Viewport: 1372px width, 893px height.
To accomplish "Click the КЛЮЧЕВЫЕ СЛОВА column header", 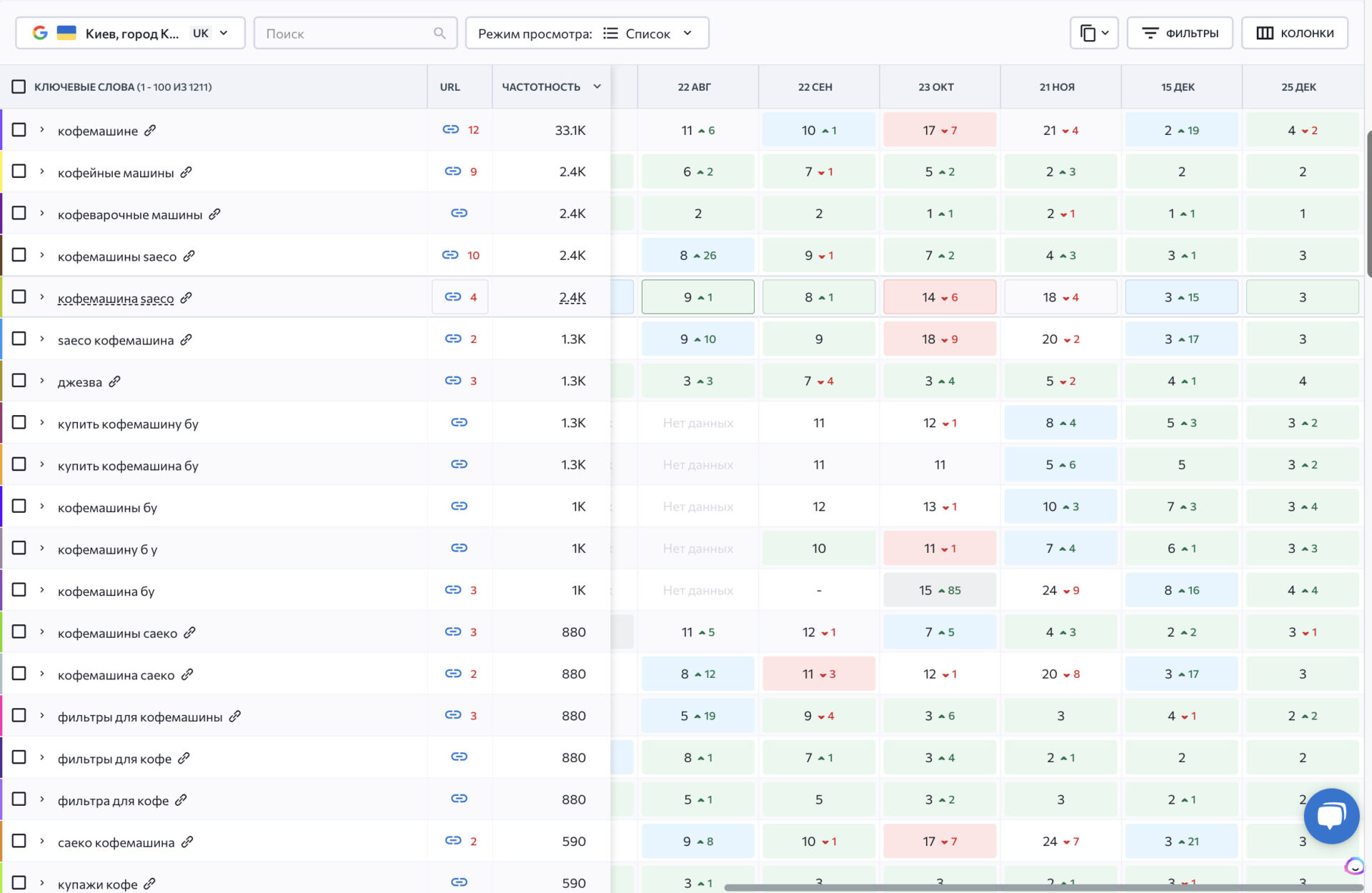I will click(x=123, y=86).
